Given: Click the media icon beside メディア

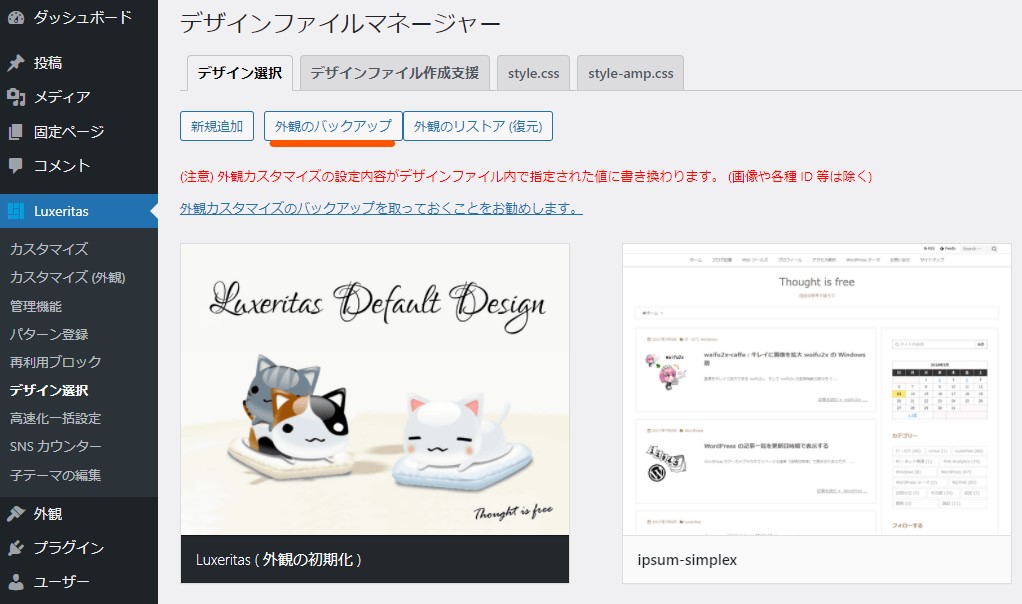Looking at the screenshot, I should point(16,97).
